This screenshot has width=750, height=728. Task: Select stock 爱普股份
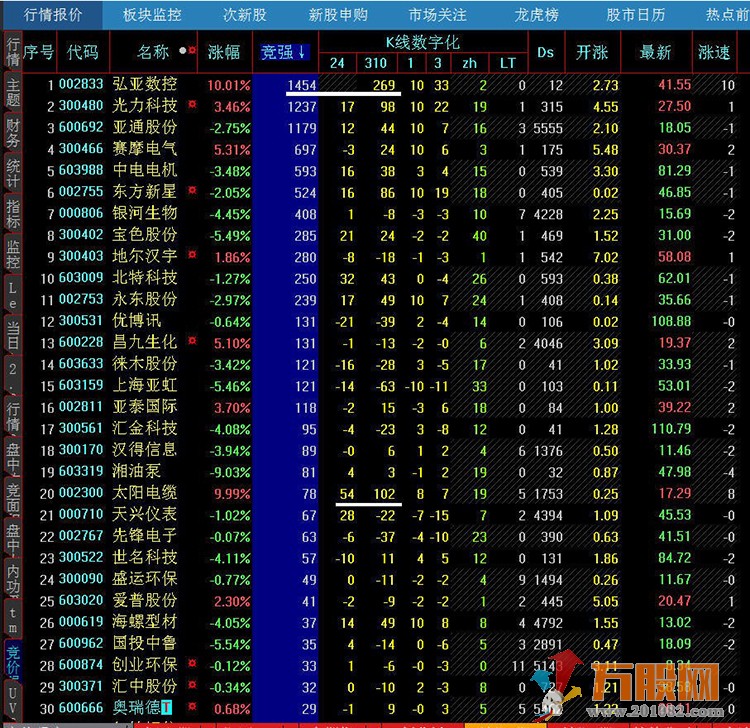click(145, 601)
